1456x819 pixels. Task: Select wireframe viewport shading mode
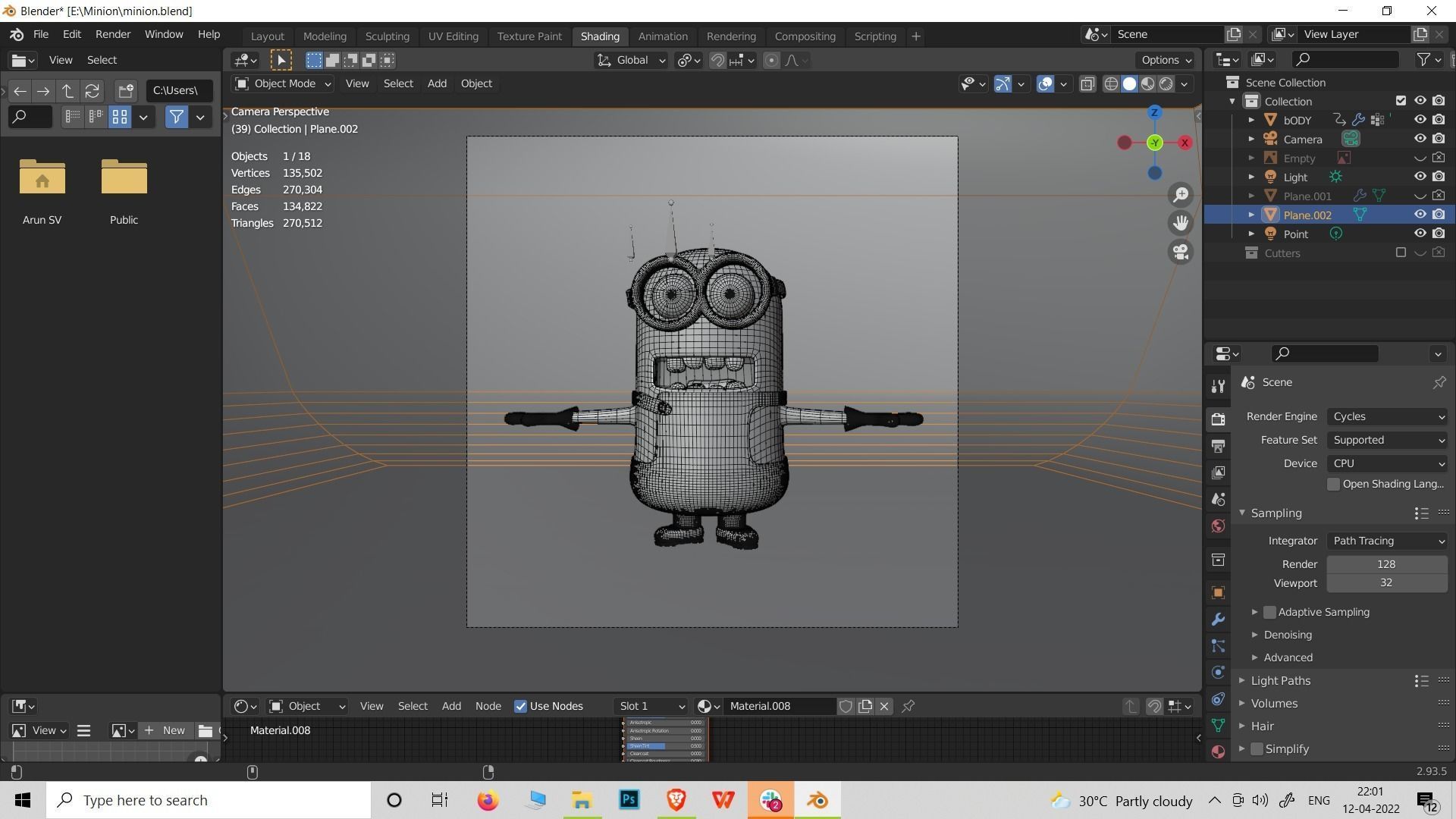1111,84
